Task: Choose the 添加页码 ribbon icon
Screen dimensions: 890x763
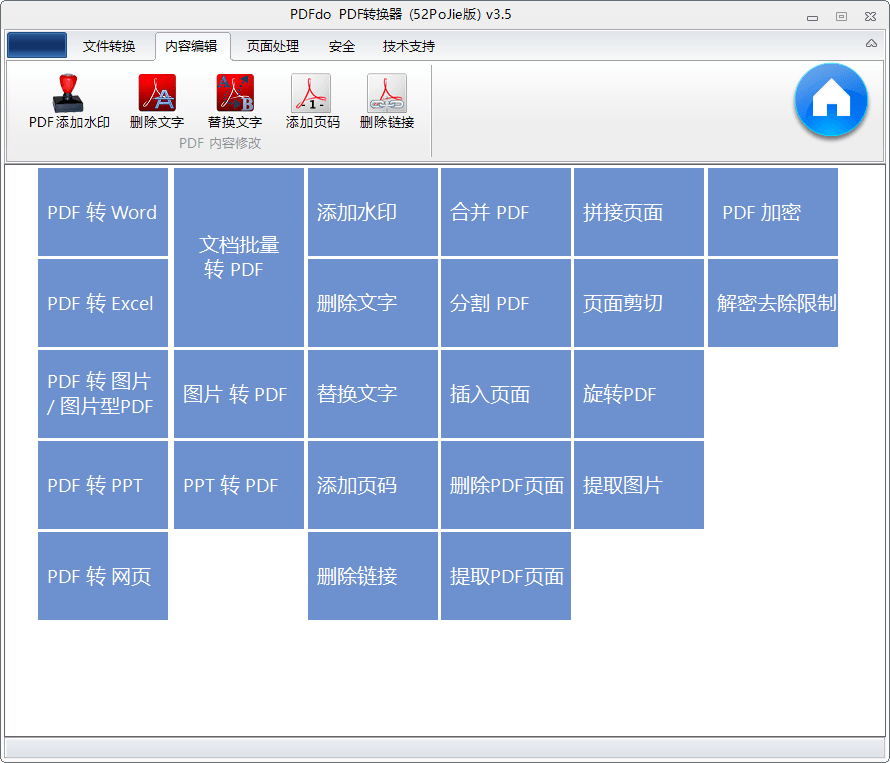Action: (x=312, y=94)
